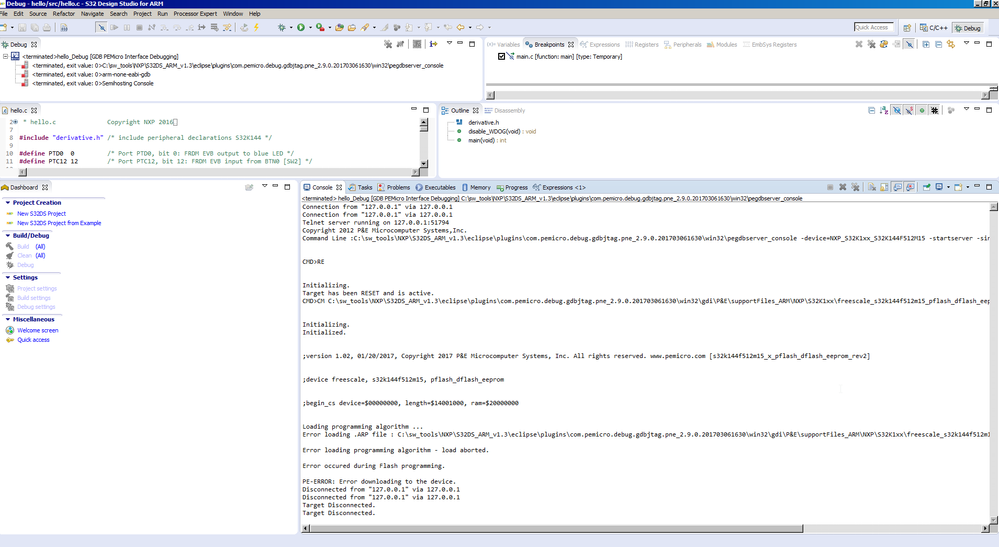Select the arm-none-eabi-gdb terminated process
Screen dimensions: 999x547
[x=92, y=75]
